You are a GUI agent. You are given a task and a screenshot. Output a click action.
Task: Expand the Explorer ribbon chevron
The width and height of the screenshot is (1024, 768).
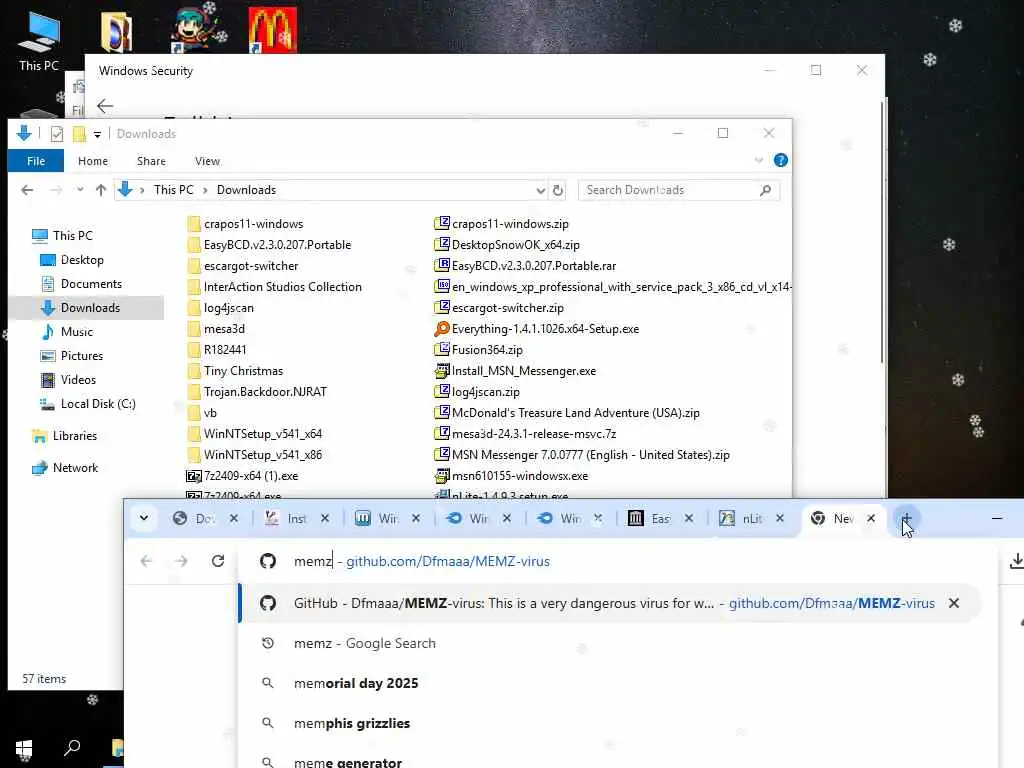pos(758,161)
